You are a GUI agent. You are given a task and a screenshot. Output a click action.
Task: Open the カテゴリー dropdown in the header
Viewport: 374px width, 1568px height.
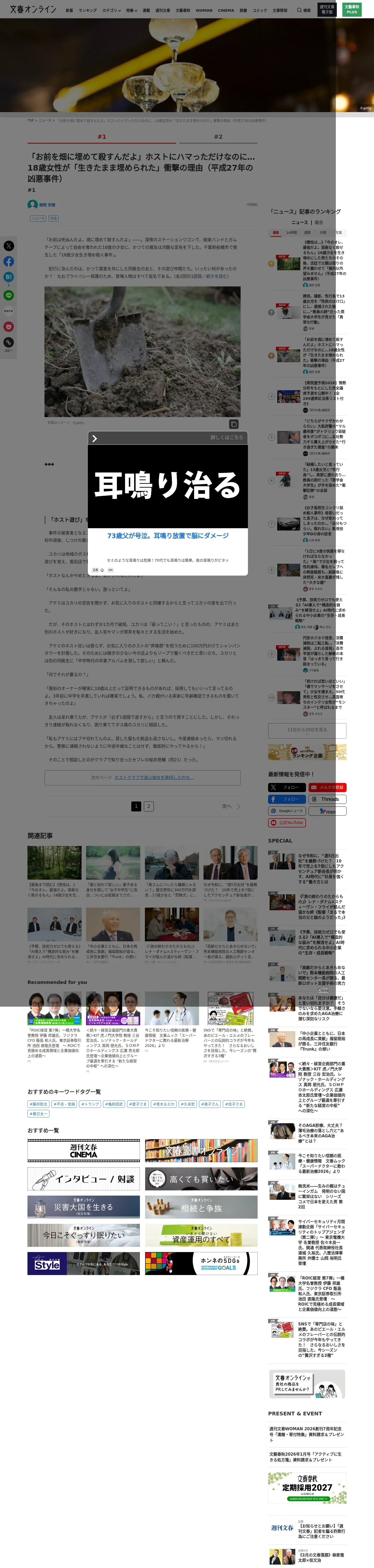coord(111,10)
